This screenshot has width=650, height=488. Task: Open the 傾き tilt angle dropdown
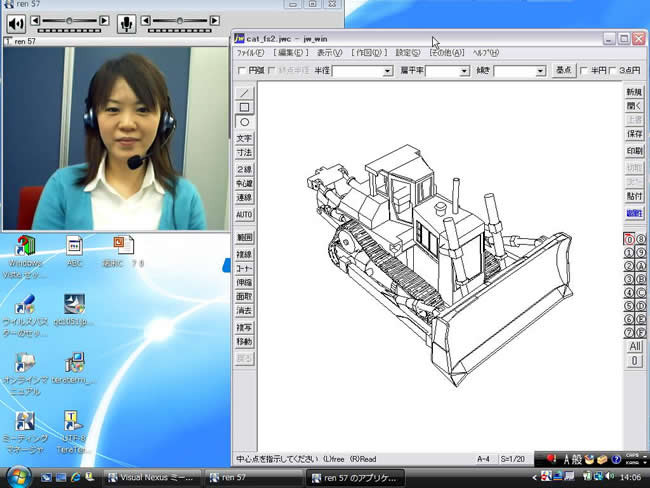point(540,71)
